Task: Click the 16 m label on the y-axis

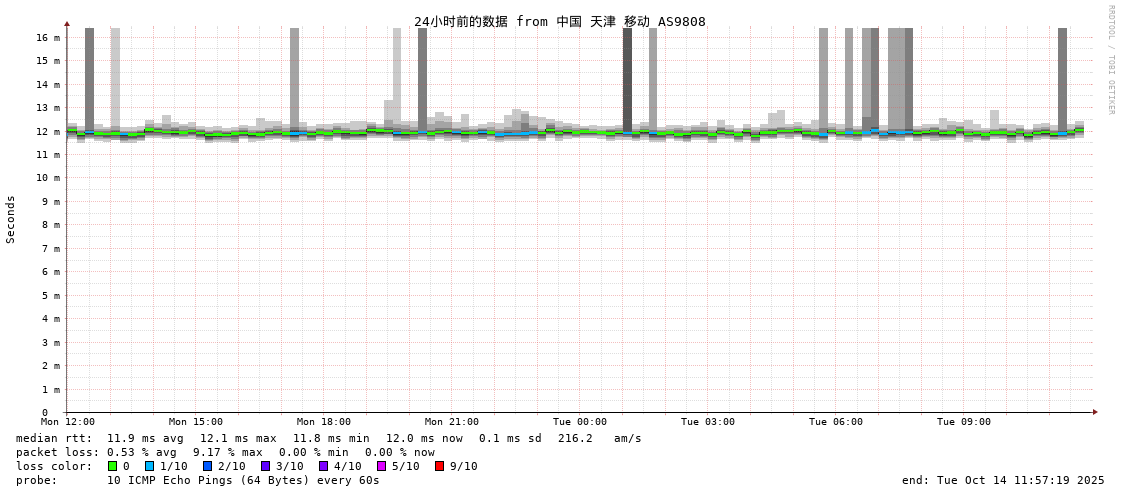Action: (48, 38)
